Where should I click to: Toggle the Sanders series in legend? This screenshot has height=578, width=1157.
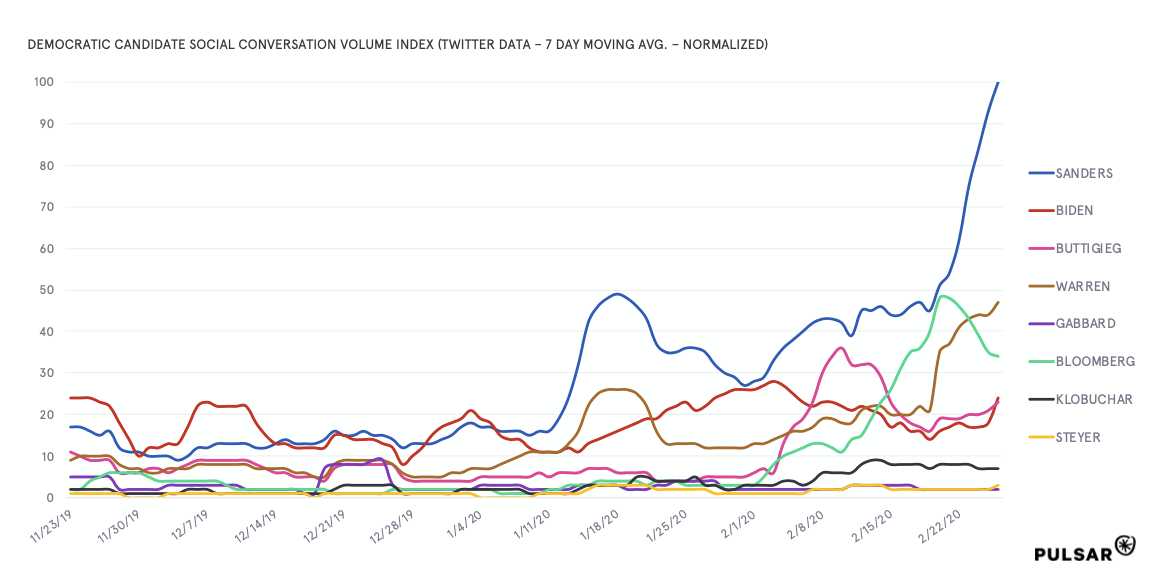(1084, 173)
